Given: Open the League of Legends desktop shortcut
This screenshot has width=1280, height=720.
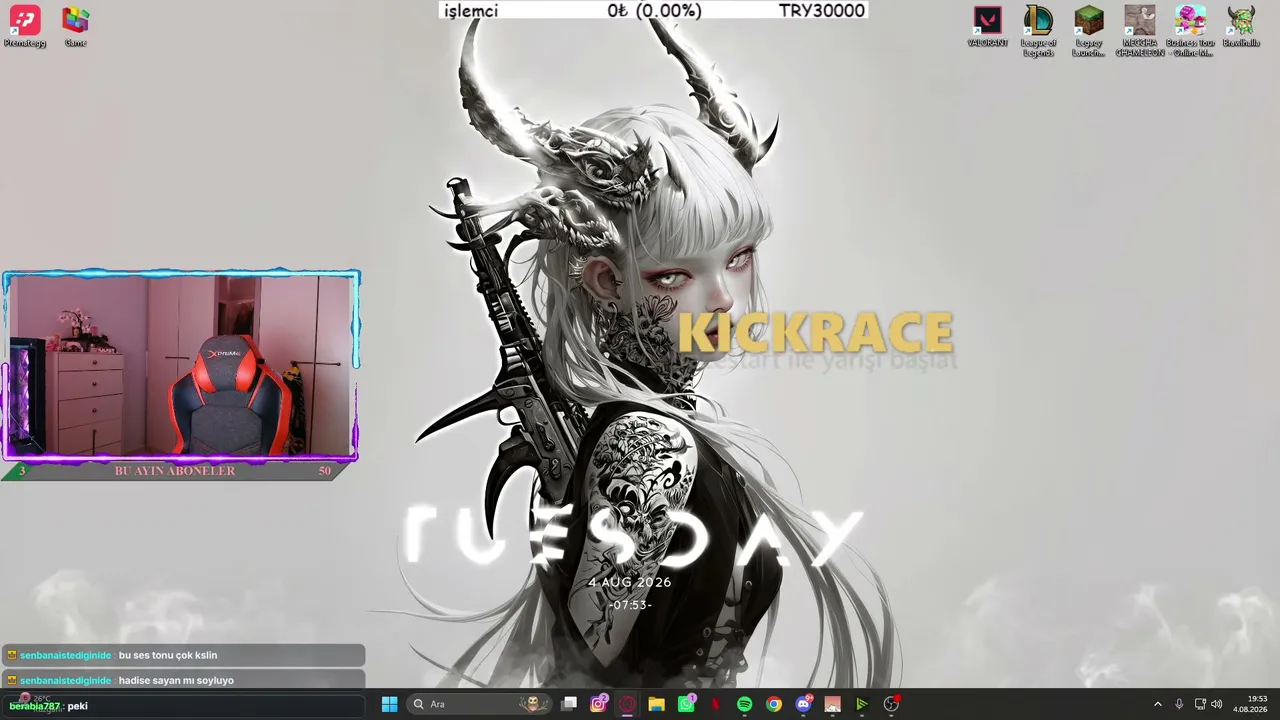Looking at the screenshot, I should [1038, 31].
